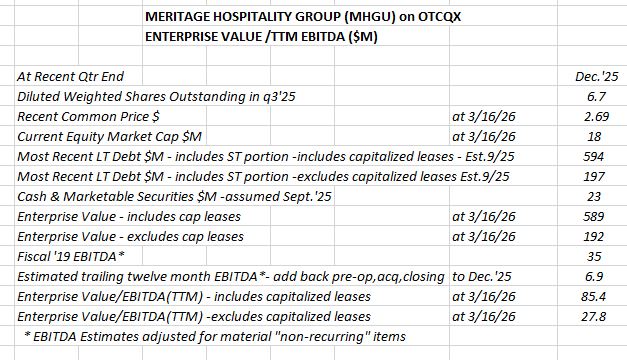Select the trailing EBITDA value 6.9
Viewport: 627px width, 360px height.
click(594, 276)
